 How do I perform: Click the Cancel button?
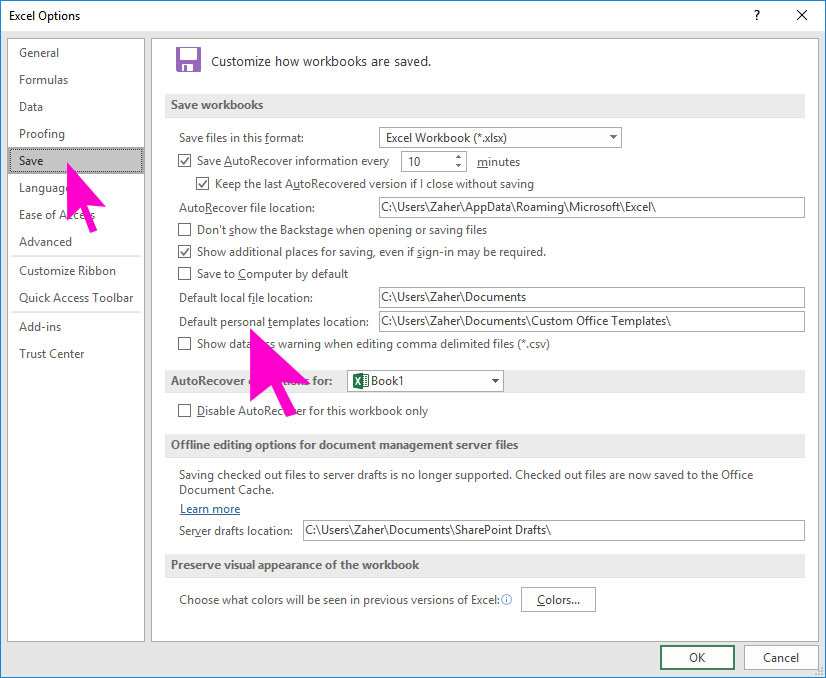click(781, 657)
